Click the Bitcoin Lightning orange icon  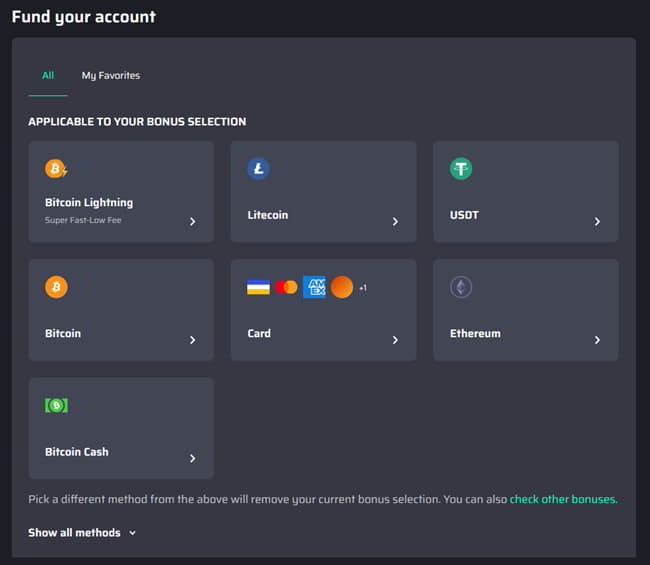pos(56,169)
